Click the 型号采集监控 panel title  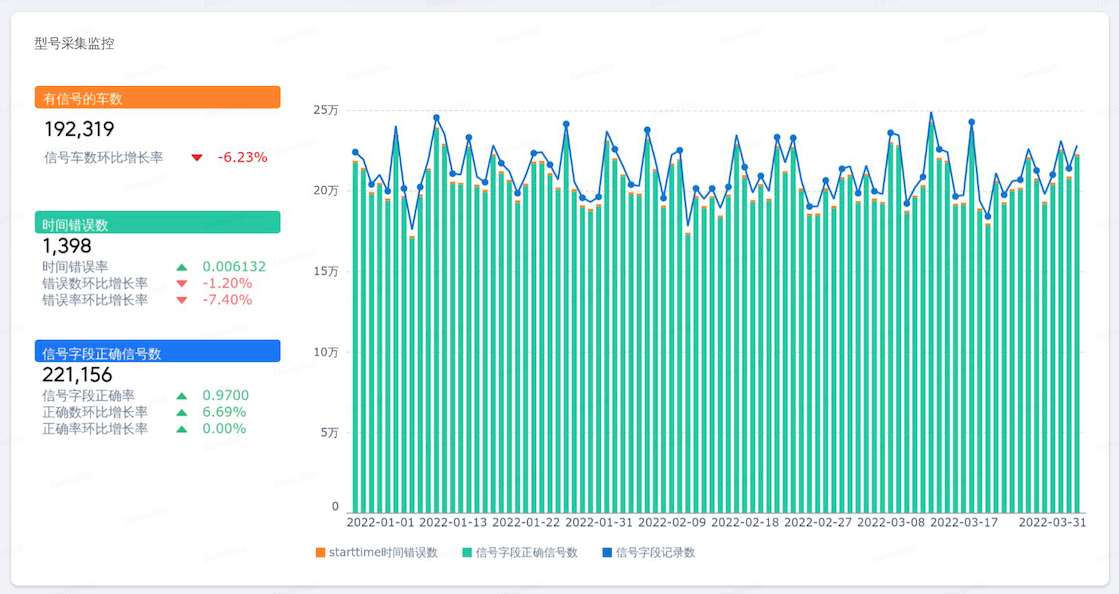pyautogui.click(x=74, y=44)
